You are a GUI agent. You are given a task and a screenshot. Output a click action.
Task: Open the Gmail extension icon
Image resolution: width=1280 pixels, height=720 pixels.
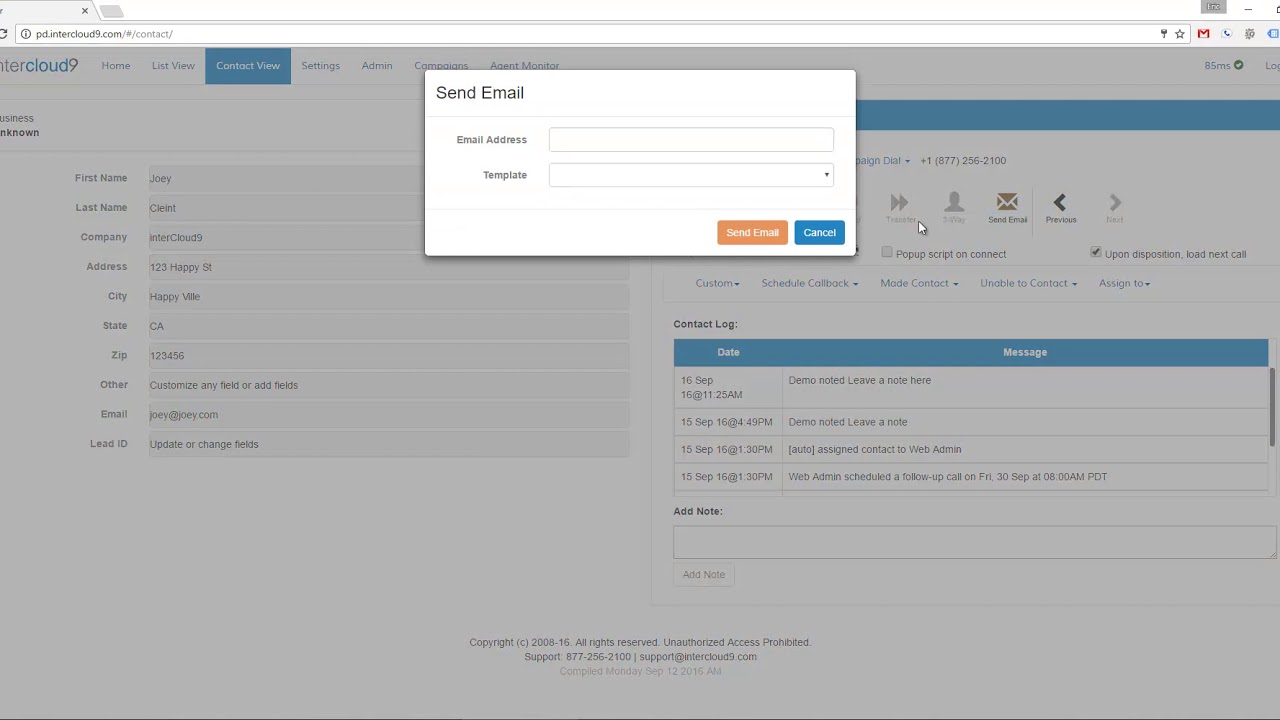(x=1203, y=34)
